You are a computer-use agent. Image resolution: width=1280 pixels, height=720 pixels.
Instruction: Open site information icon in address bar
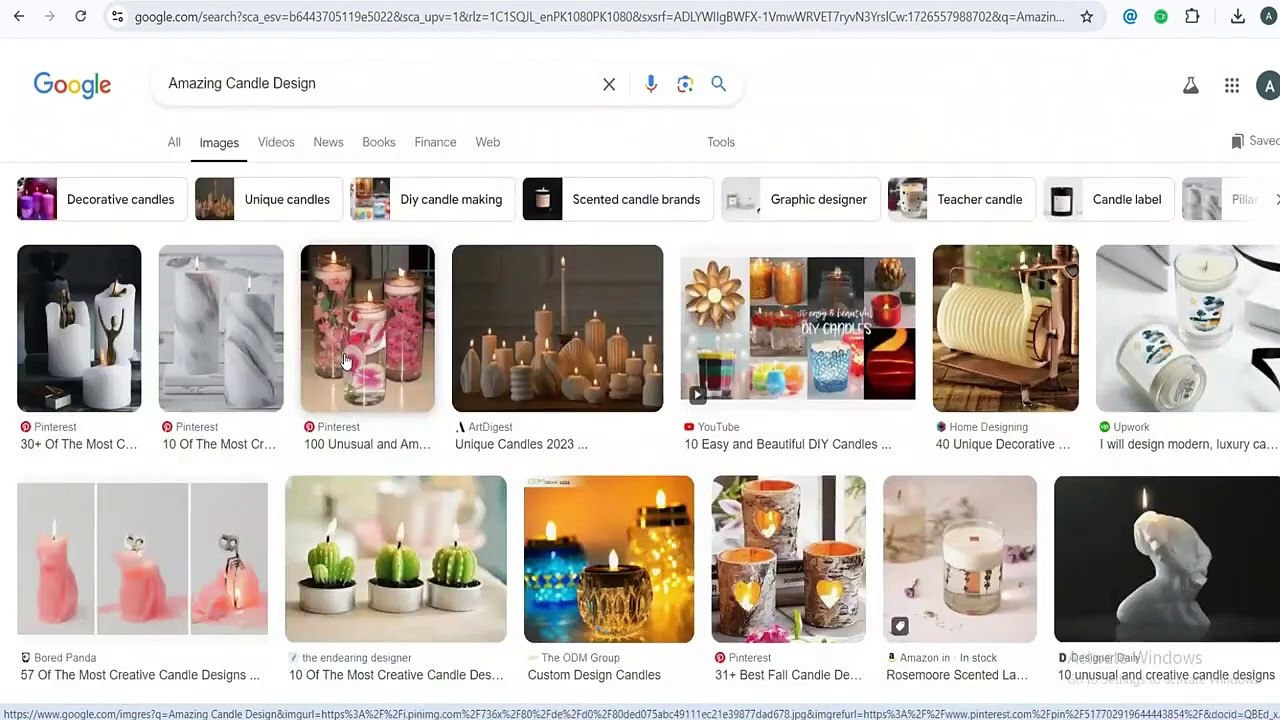(x=117, y=16)
